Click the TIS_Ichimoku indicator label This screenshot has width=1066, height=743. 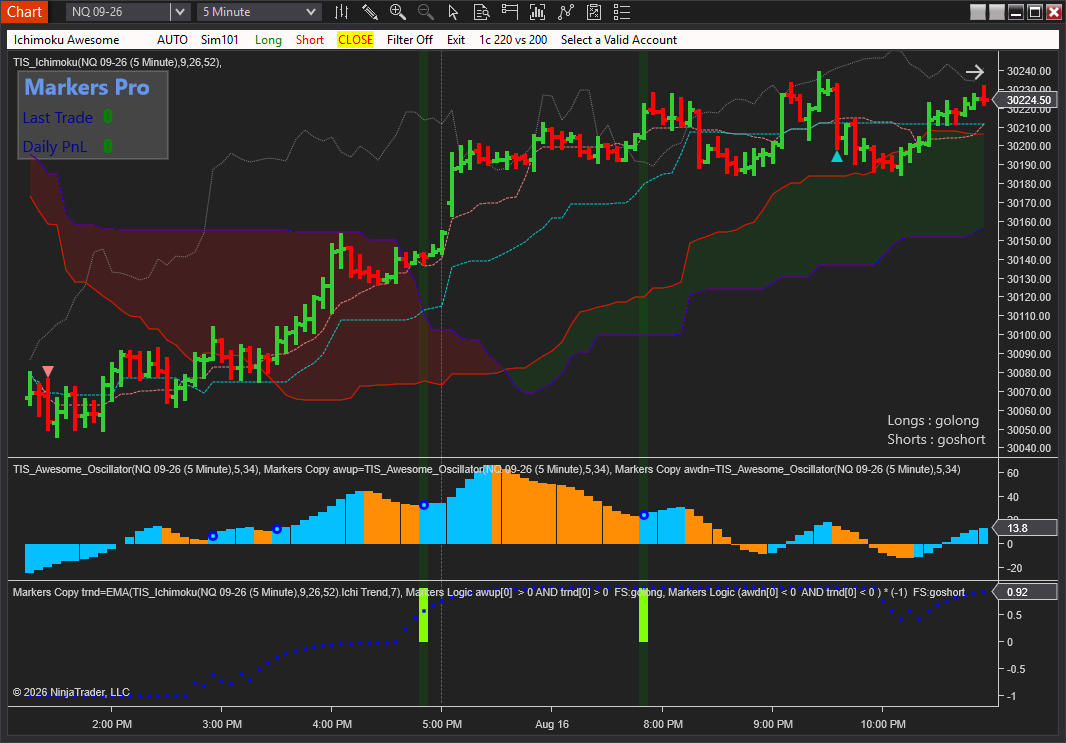tap(117, 62)
